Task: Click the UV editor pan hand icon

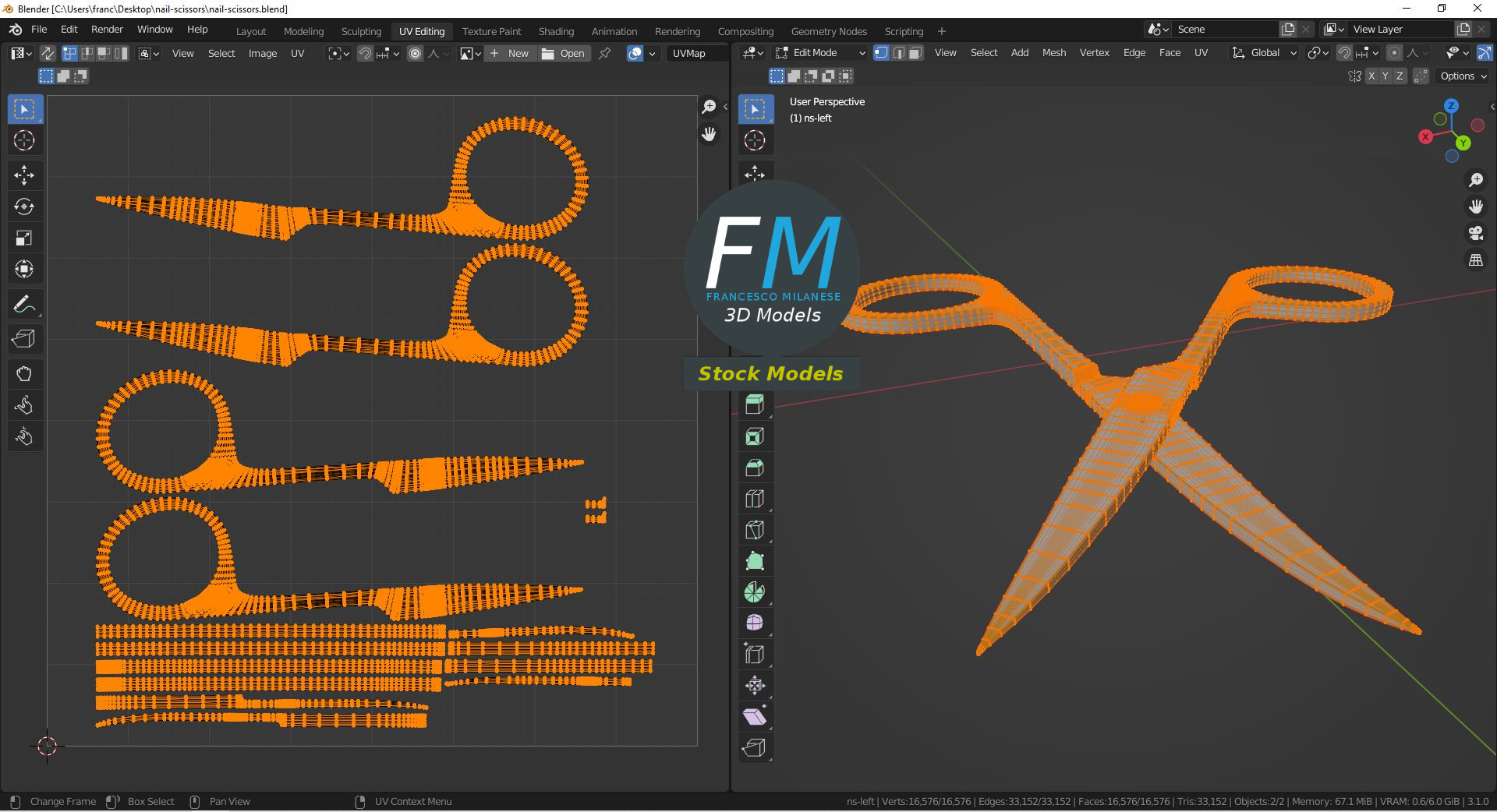Action: [709, 134]
